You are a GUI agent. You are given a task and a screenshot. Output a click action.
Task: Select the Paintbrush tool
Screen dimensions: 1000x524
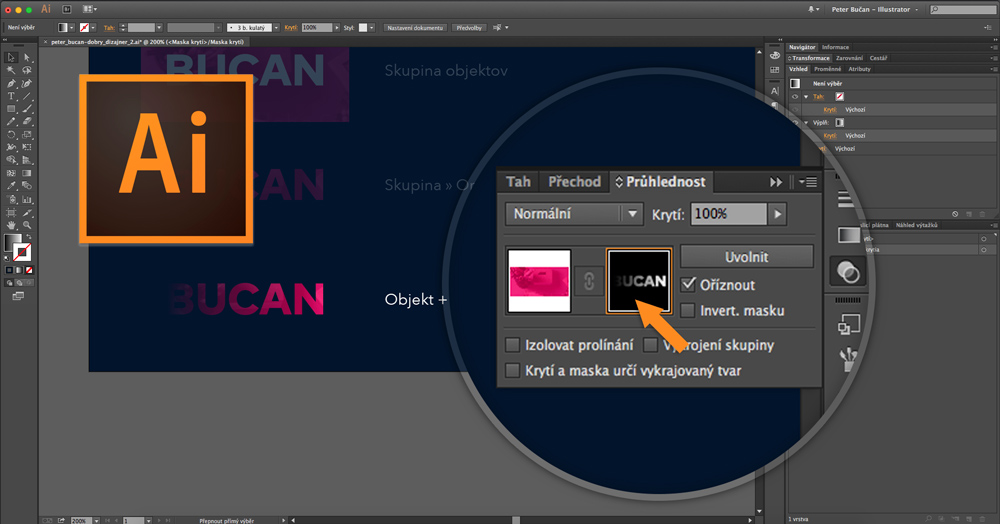point(27,109)
